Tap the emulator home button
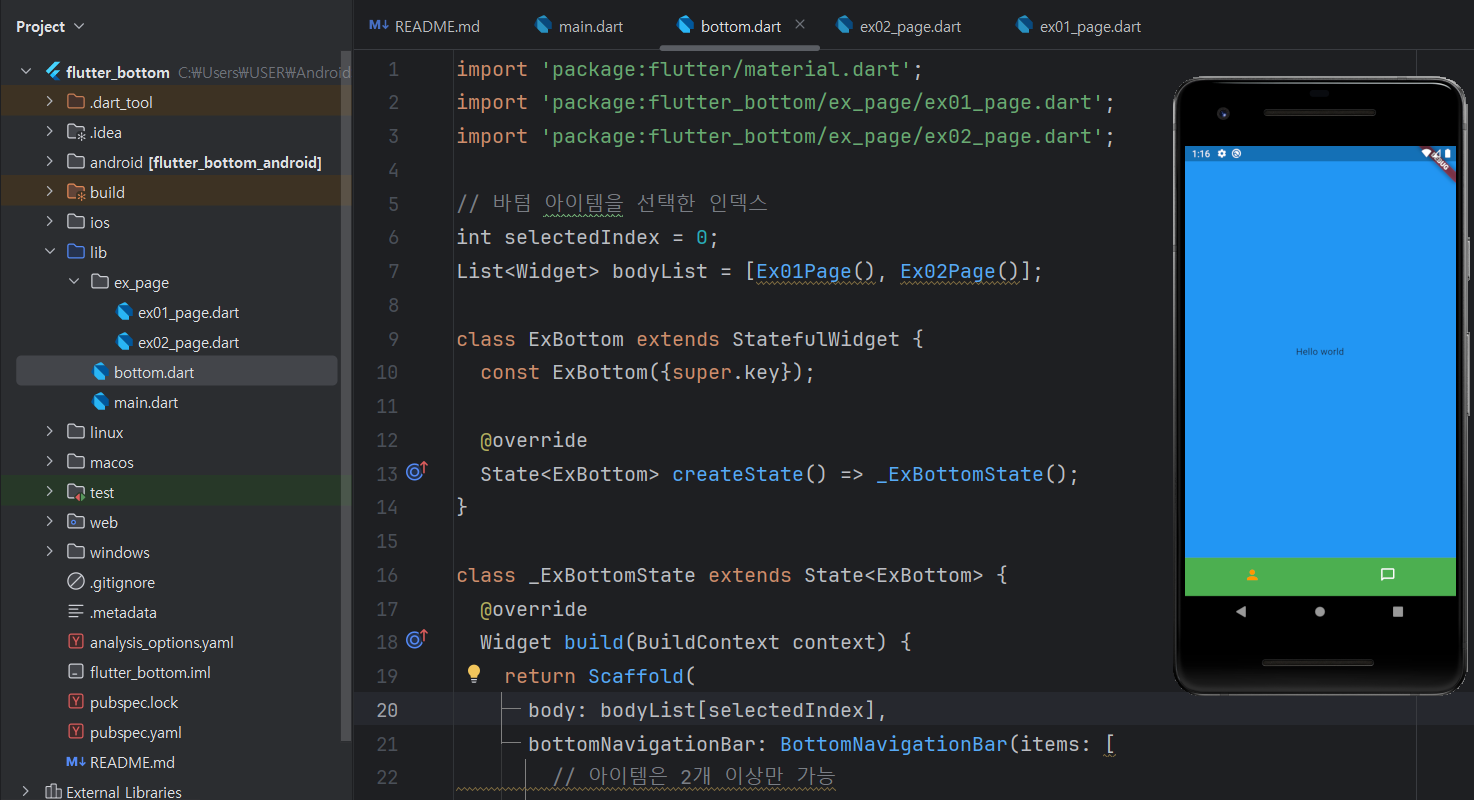The width and height of the screenshot is (1474, 800). click(1320, 611)
